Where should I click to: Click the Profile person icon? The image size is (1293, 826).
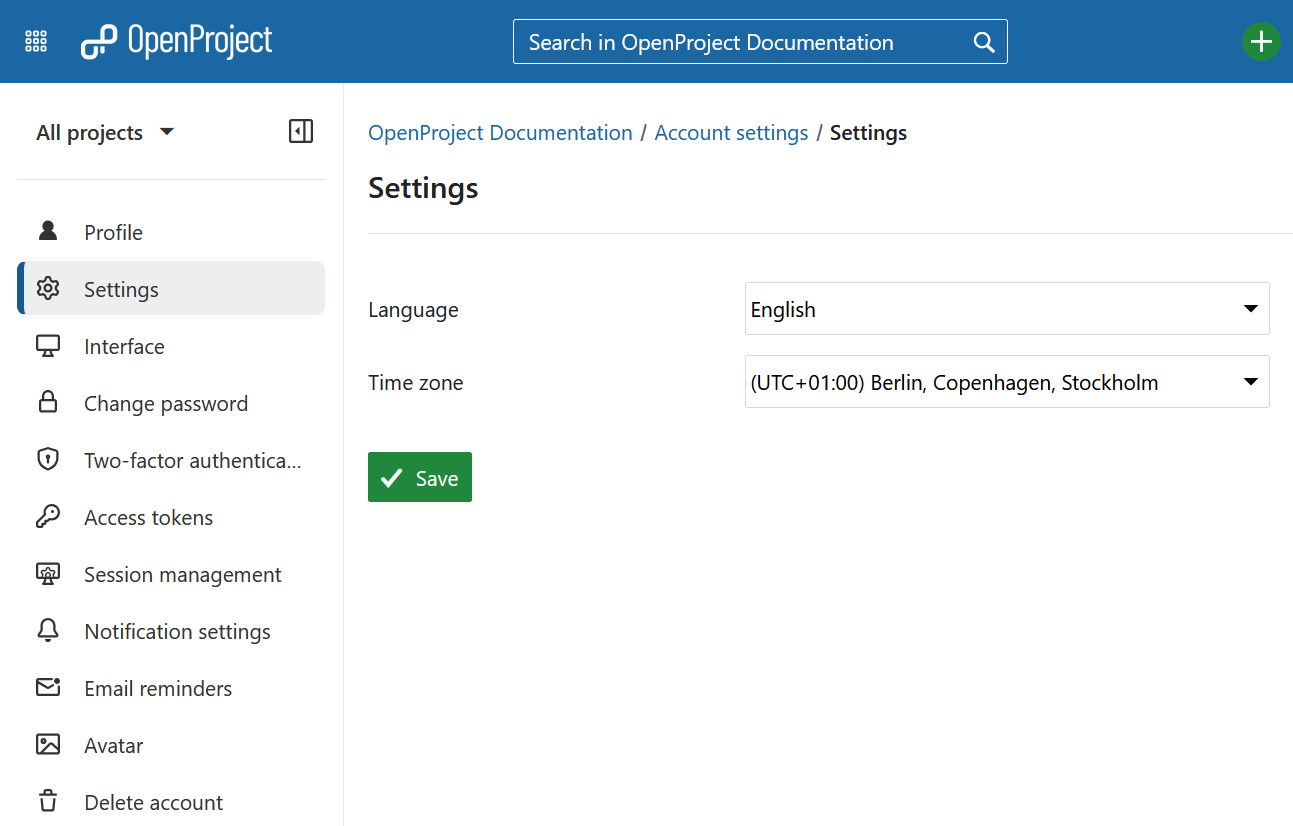[x=48, y=232]
